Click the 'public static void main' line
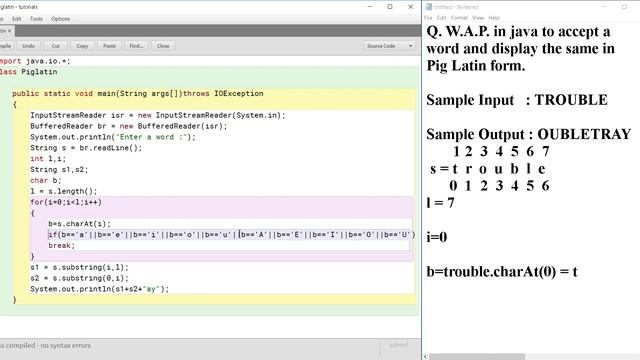640x360 pixels. (138, 93)
